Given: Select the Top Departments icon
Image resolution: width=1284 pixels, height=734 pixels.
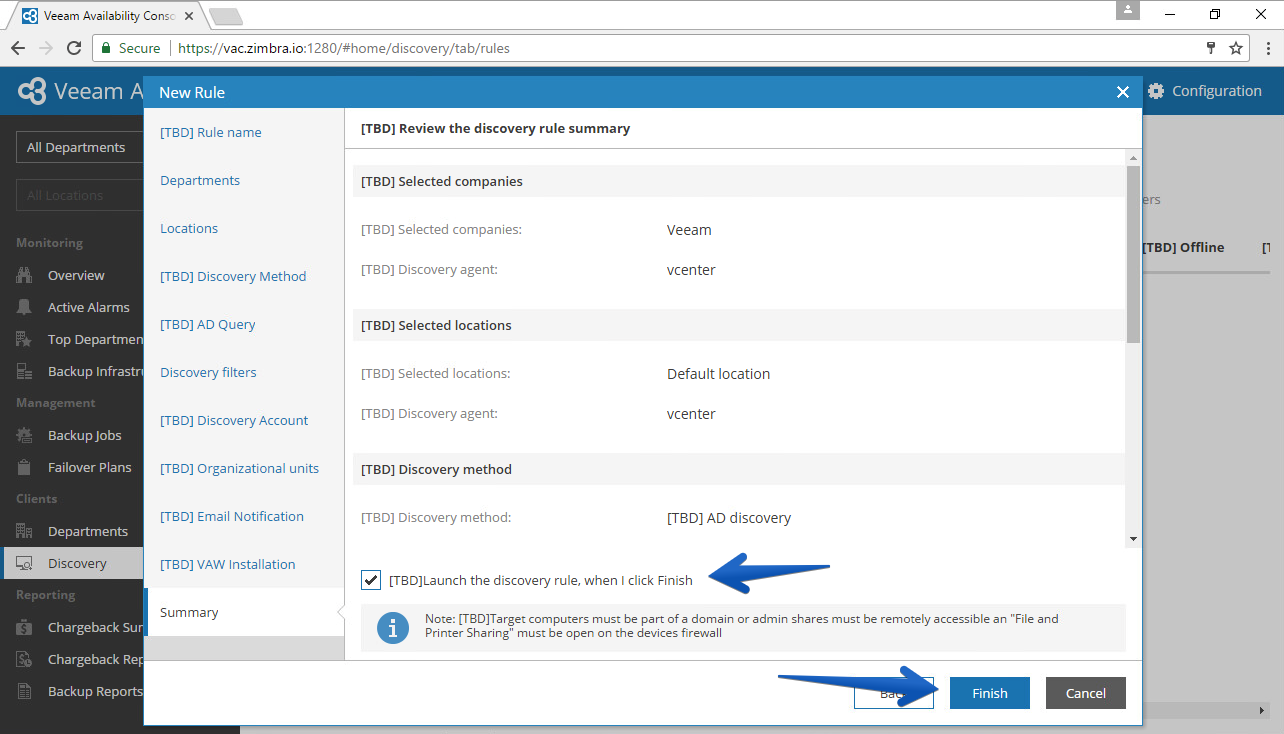Looking at the screenshot, I should tap(25, 340).
